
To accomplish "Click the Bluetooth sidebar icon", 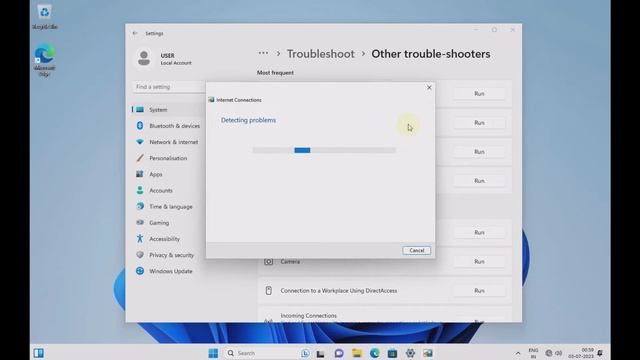I will [x=140, y=126].
